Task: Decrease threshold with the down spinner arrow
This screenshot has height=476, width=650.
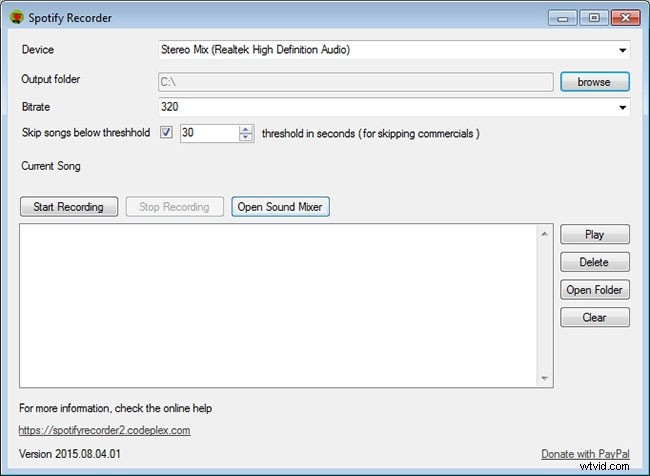Action: pyautogui.click(x=246, y=138)
